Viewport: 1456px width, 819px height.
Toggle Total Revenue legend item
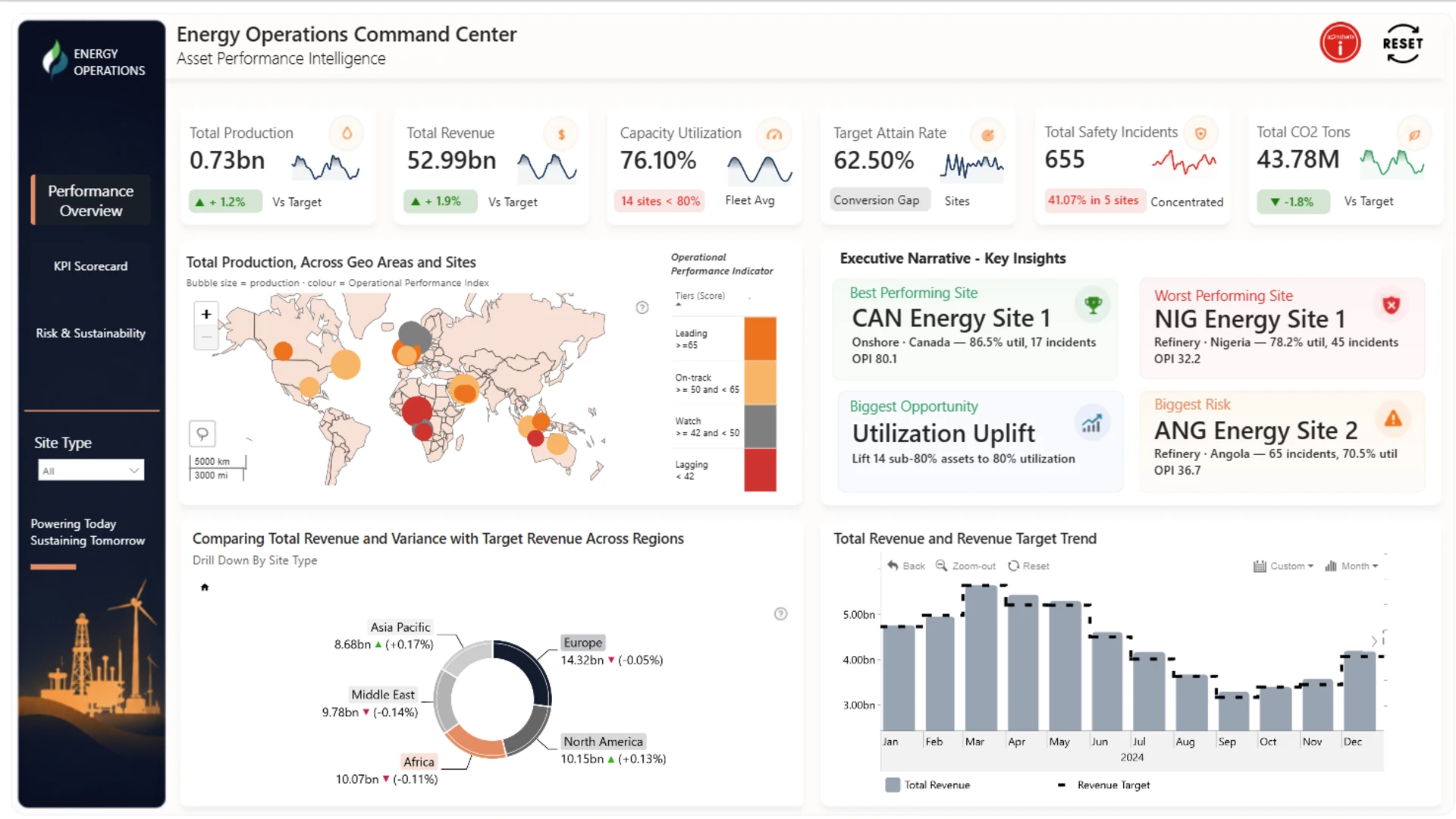[x=927, y=785]
